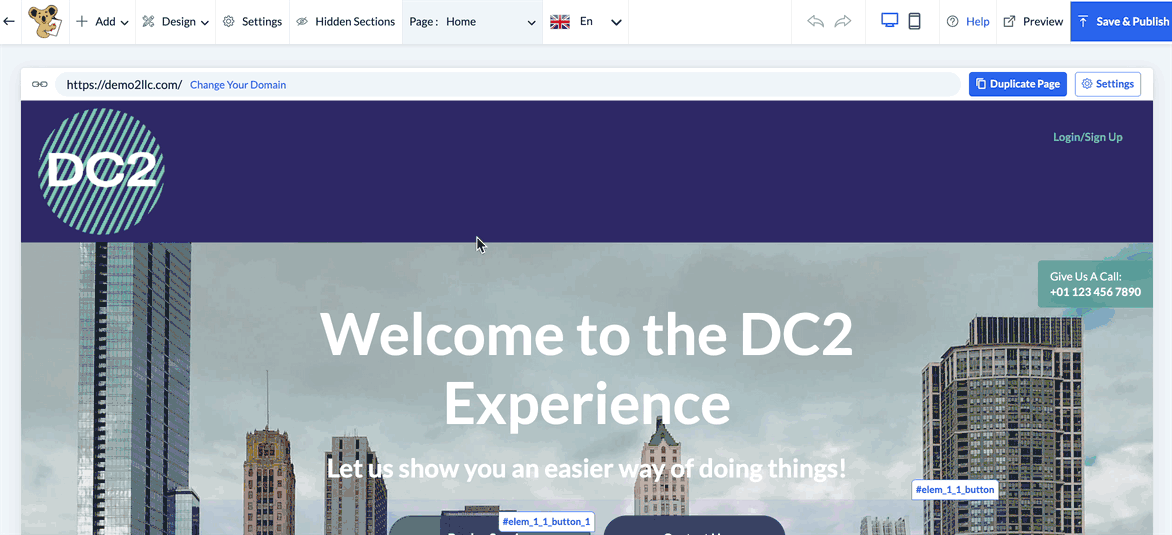Click Login/Sign Up link

click(x=1088, y=137)
